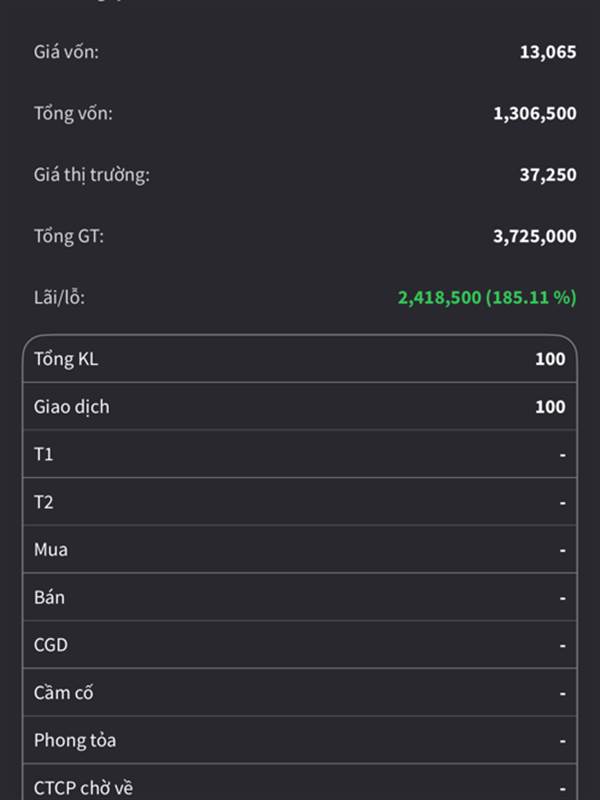The width and height of the screenshot is (600, 800).
Task: Select the 37,250 market price value
Action: 547,175
